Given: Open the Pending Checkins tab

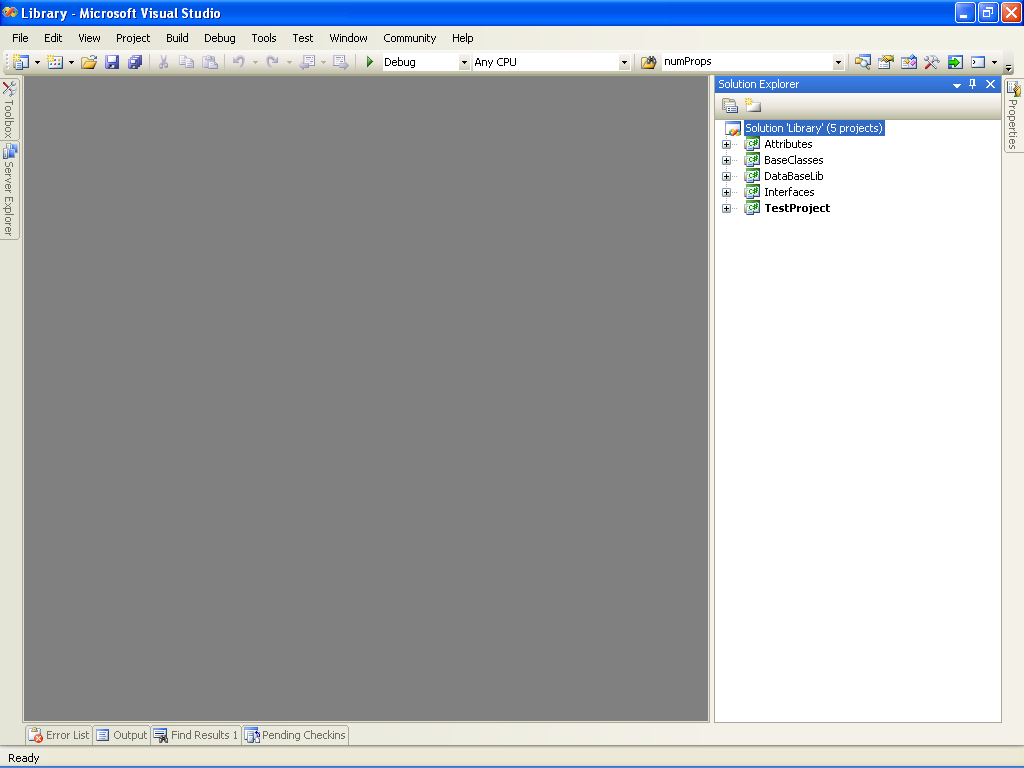Looking at the screenshot, I should coord(295,735).
